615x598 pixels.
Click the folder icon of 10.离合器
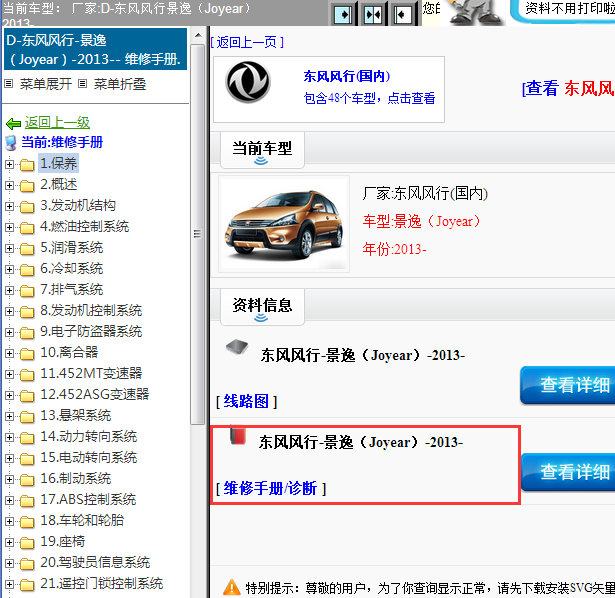(27, 354)
